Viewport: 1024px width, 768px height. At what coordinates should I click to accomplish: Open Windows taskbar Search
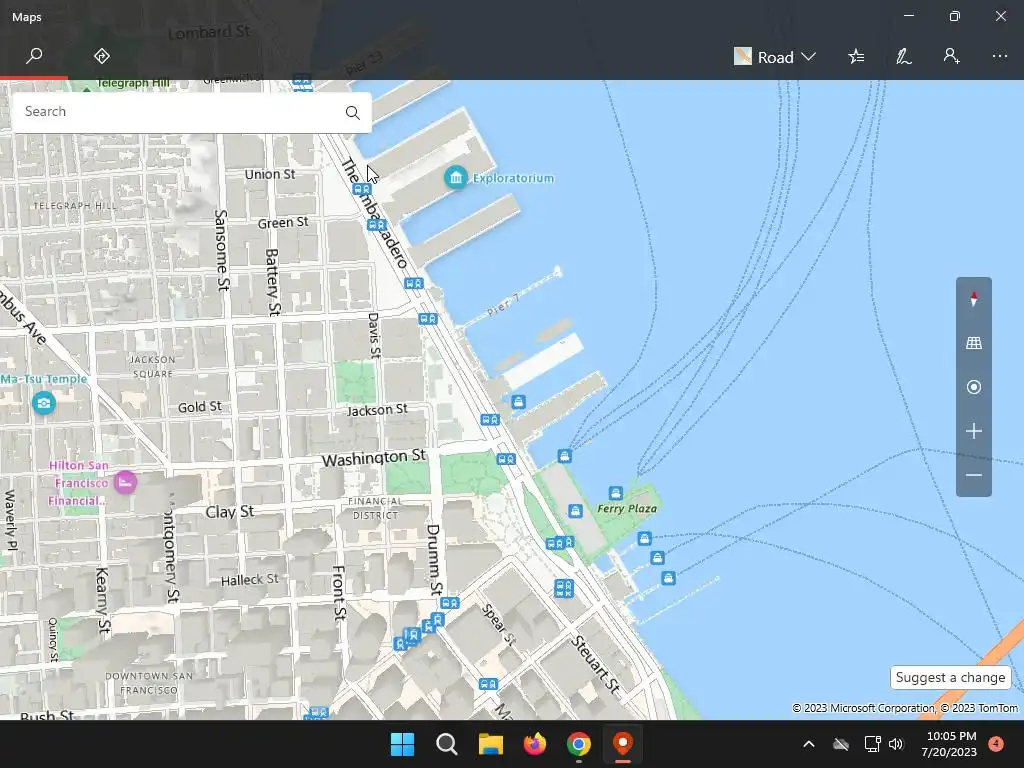pyautogui.click(x=447, y=744)
